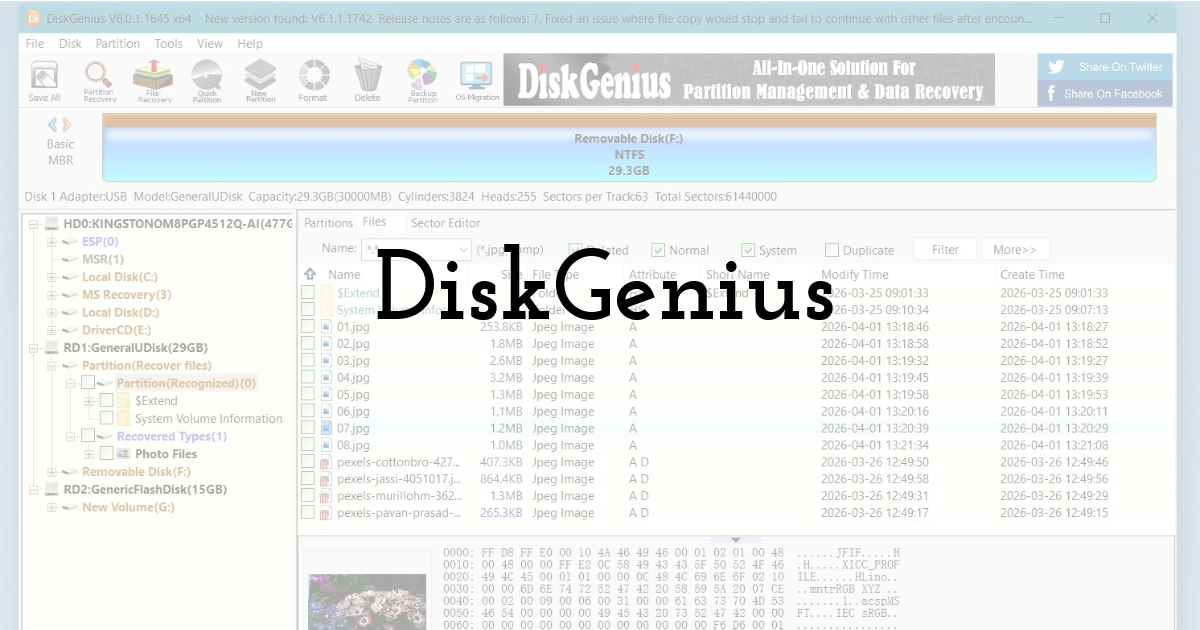Image resolution: width=1200 pixels, height=630 pixels.
Task: Enable the Duplicate filter checkbox
Action: pos(831,250)
